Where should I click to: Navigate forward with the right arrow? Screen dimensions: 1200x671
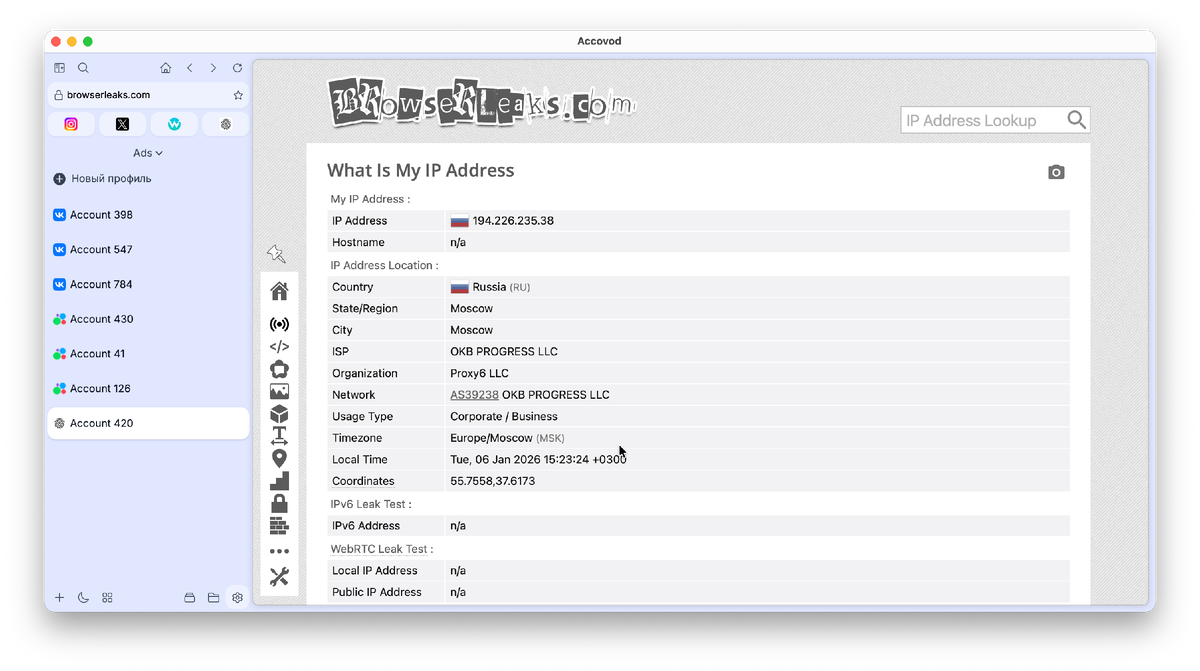coord(213,68)
